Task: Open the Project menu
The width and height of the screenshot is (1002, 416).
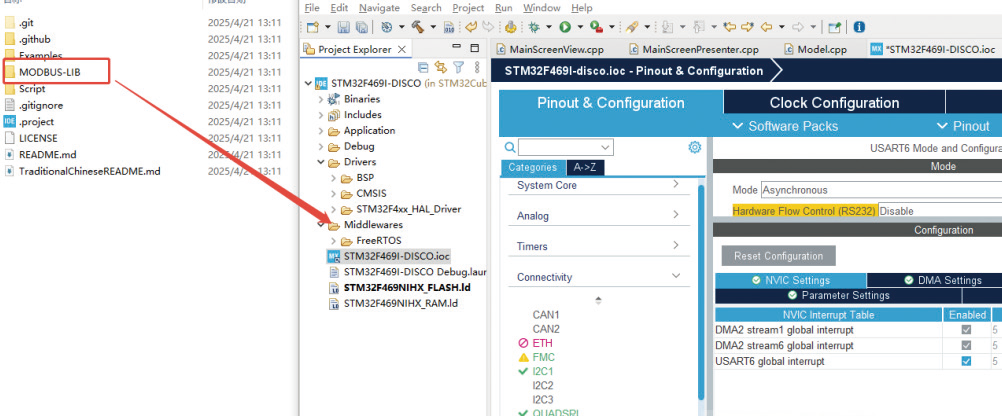Action: coord(468,8)
